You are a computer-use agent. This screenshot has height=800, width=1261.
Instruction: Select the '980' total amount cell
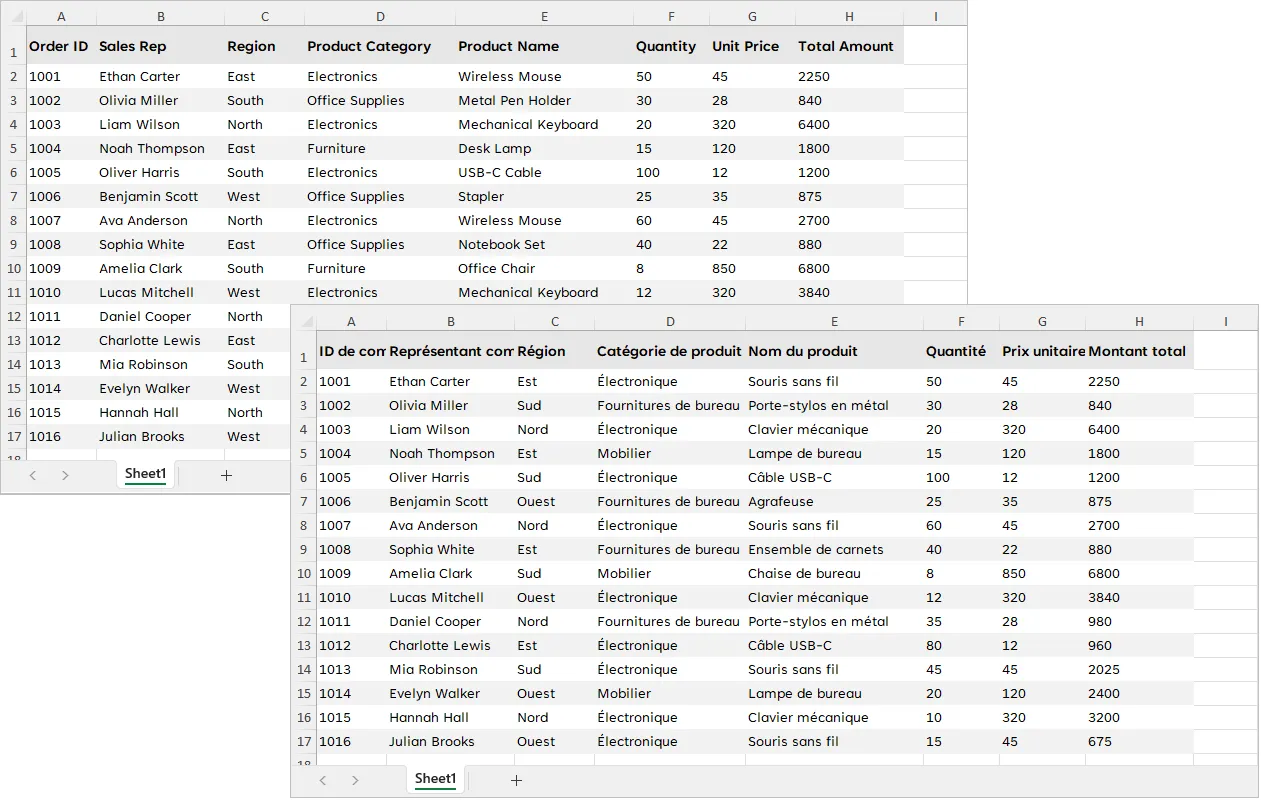pos(1139,621)
